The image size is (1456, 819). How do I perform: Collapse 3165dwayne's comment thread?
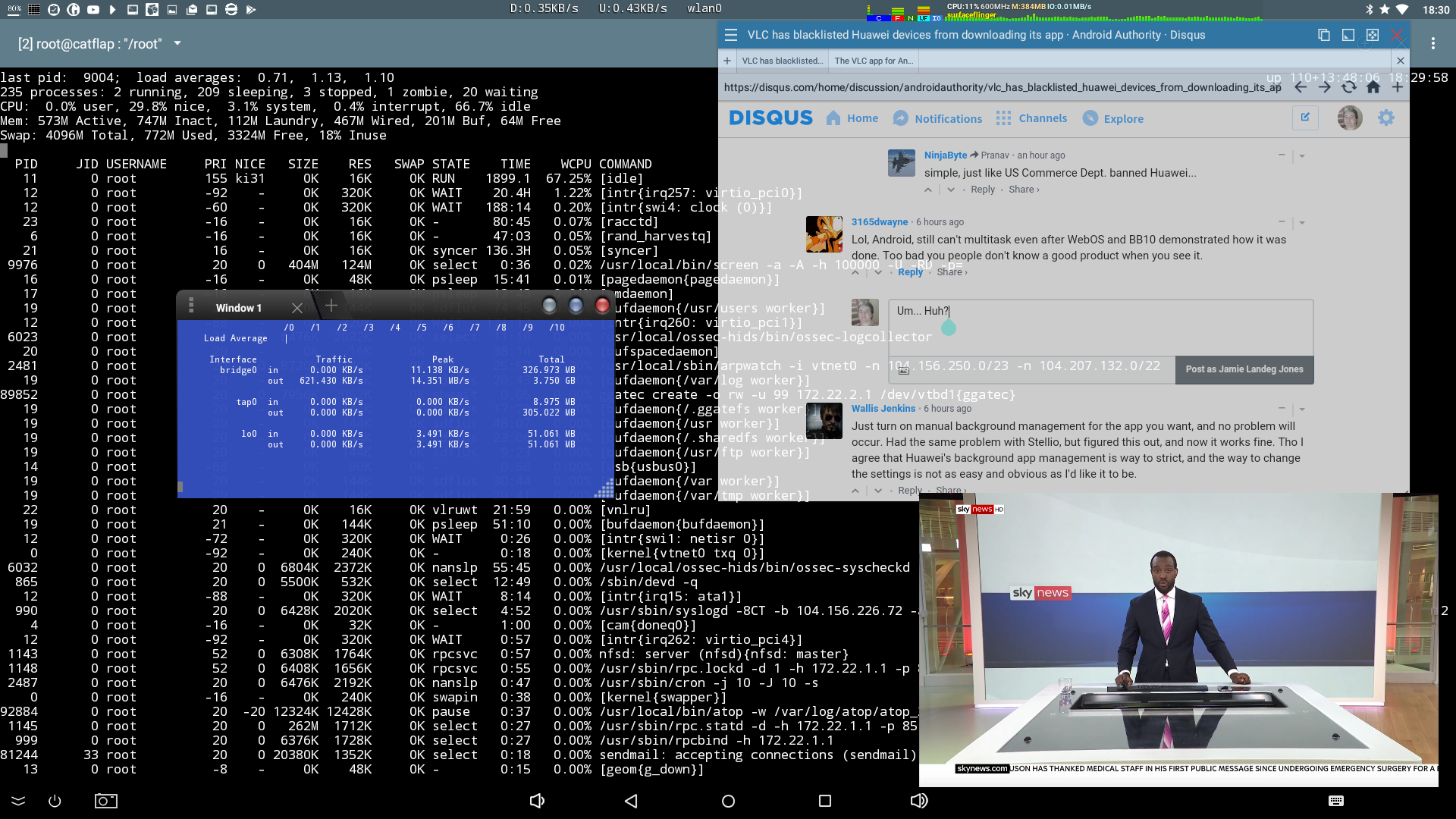(1282, 221)
